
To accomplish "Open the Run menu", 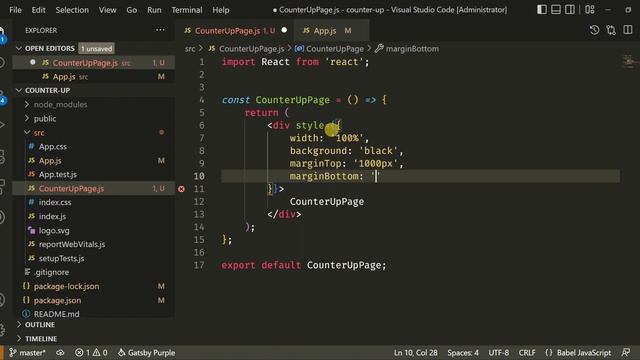I will (154, 10).
